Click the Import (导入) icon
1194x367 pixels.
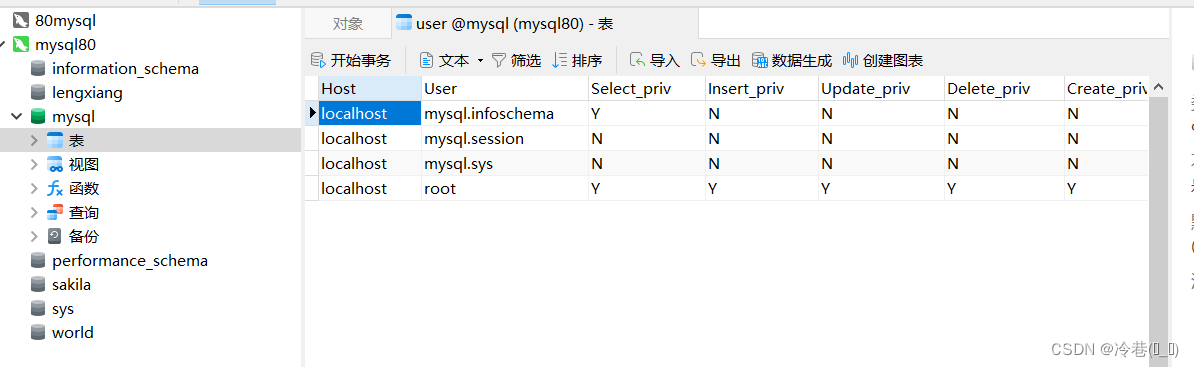[x=638, y=60]
